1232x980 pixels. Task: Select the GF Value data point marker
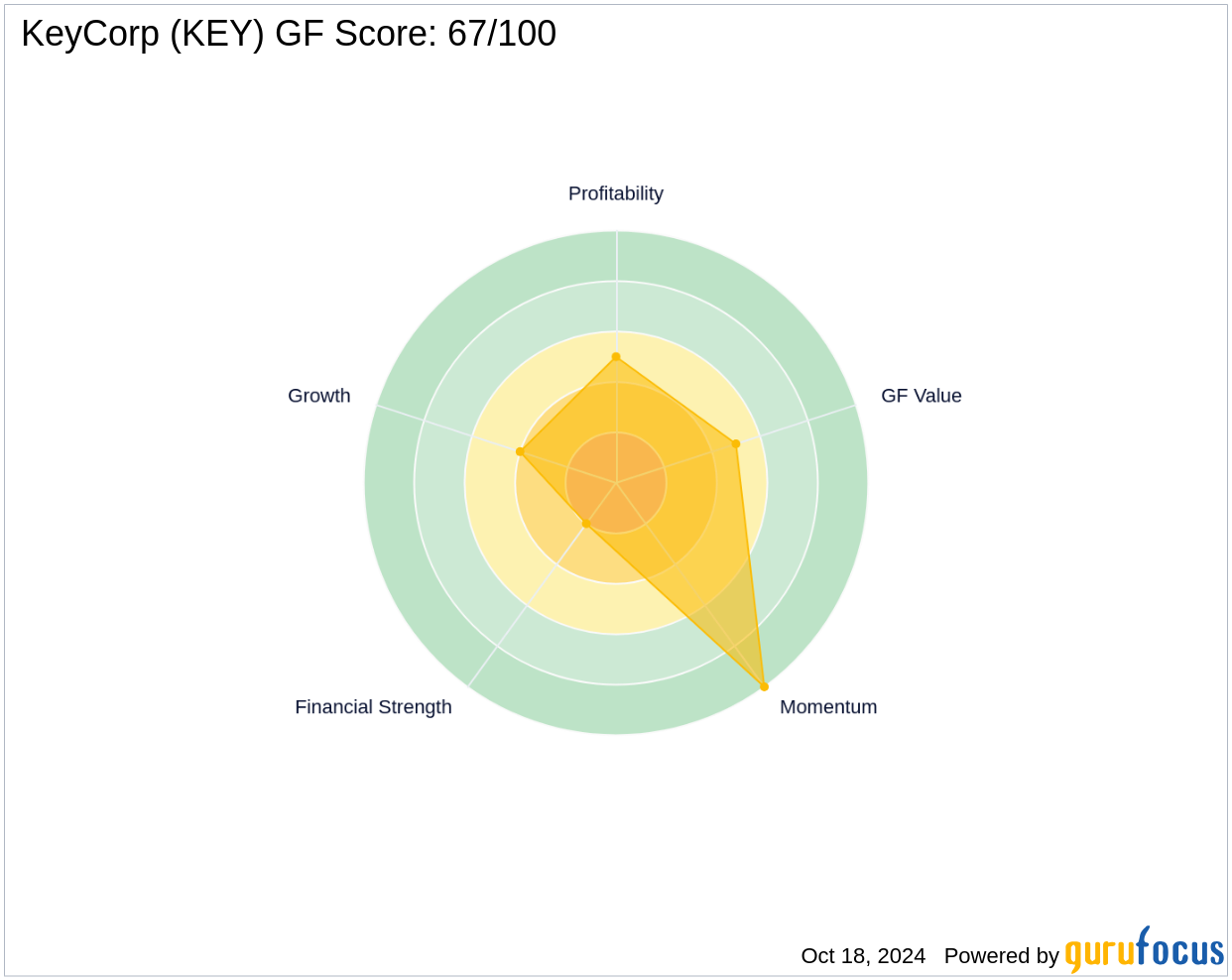coord(735,443)
